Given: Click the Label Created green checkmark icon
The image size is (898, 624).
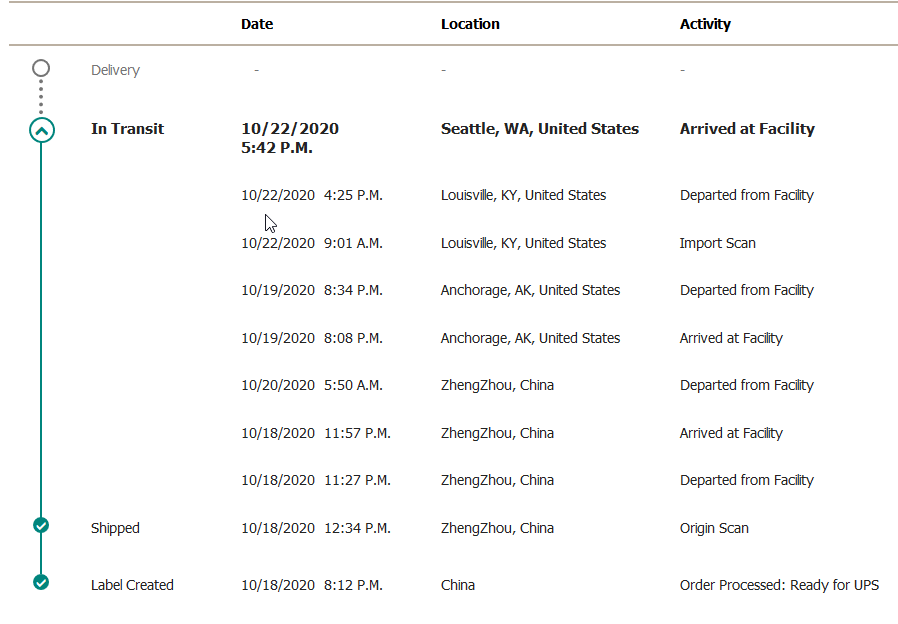Looking at the screenshot, I should pyautogui.click(x=41, y=582).
